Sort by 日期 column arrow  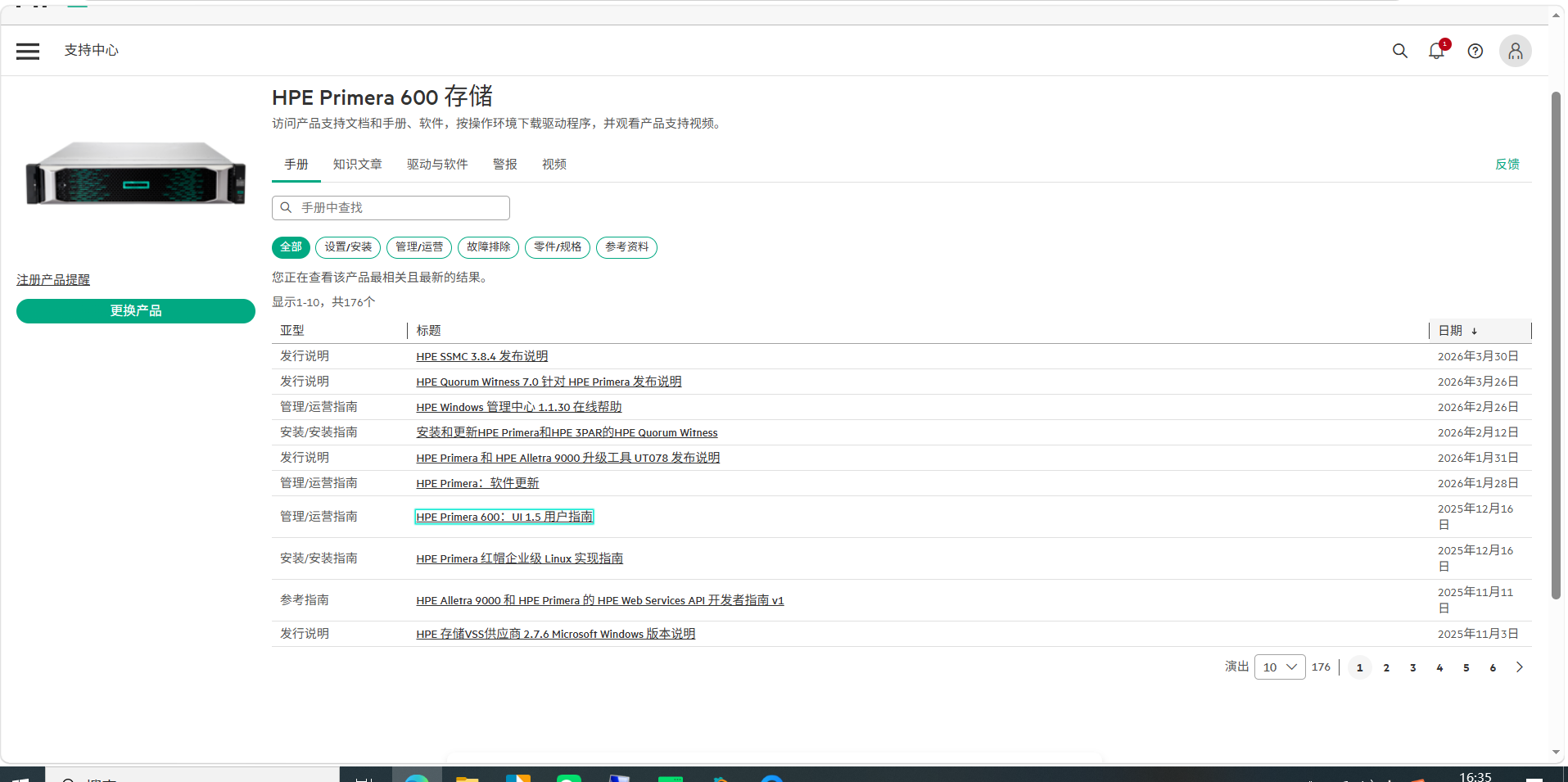coord(1475,331)
